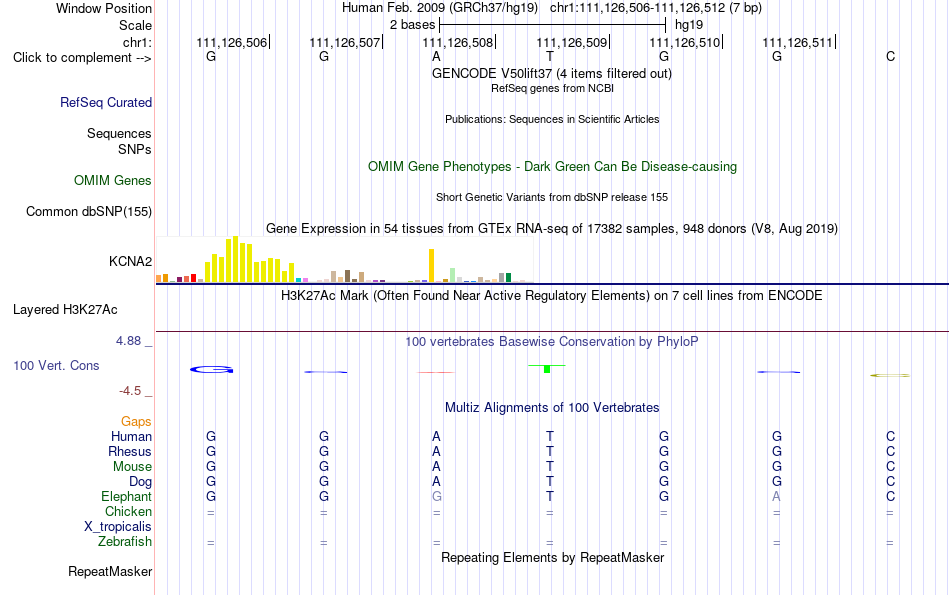Click the Elephant mismatched G base
This screenshot has height=595, width=950.
coord(437,497)
